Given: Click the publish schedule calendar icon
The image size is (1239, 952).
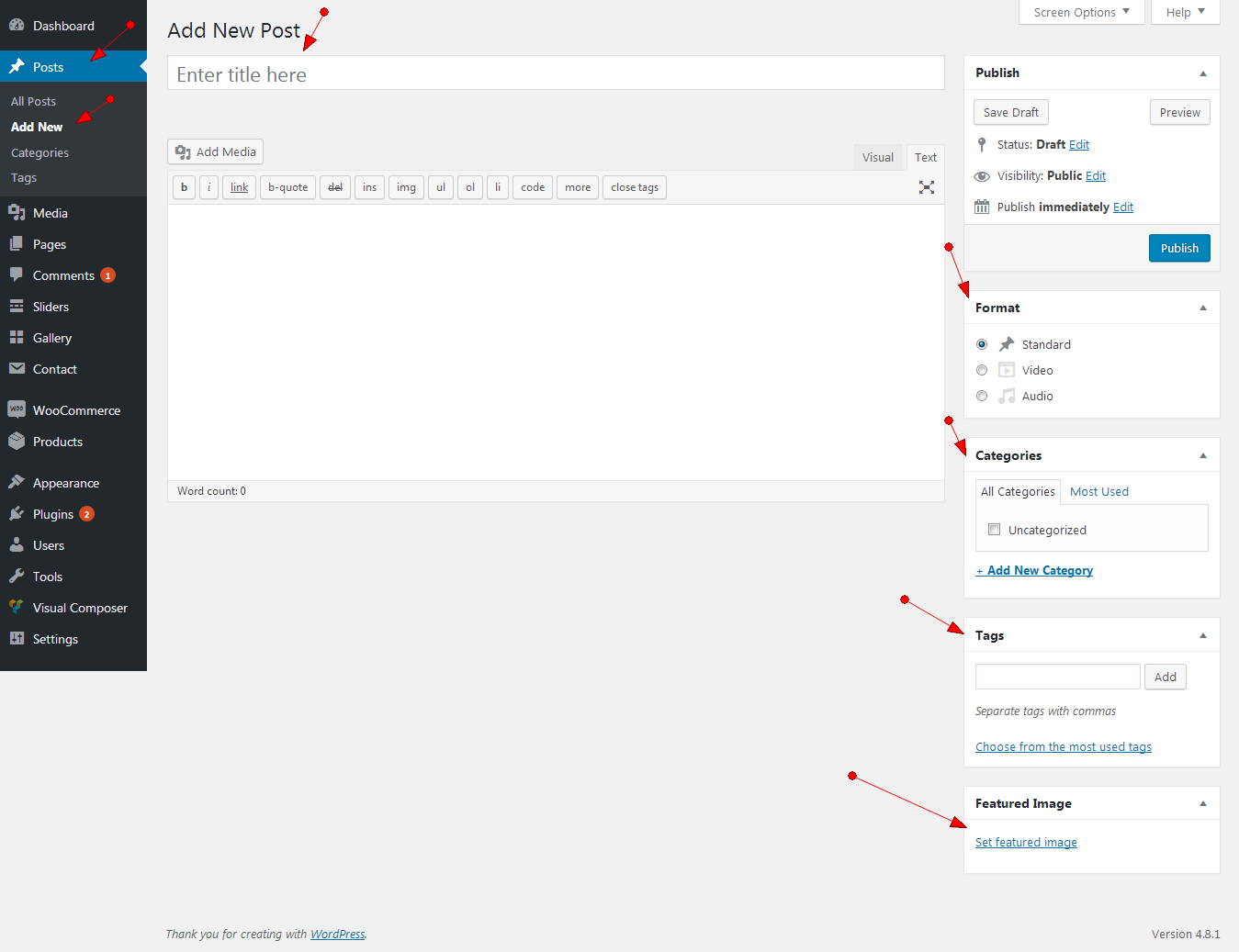Looking at the screenshot, I should pyautogui.click(x=982, y=207).
